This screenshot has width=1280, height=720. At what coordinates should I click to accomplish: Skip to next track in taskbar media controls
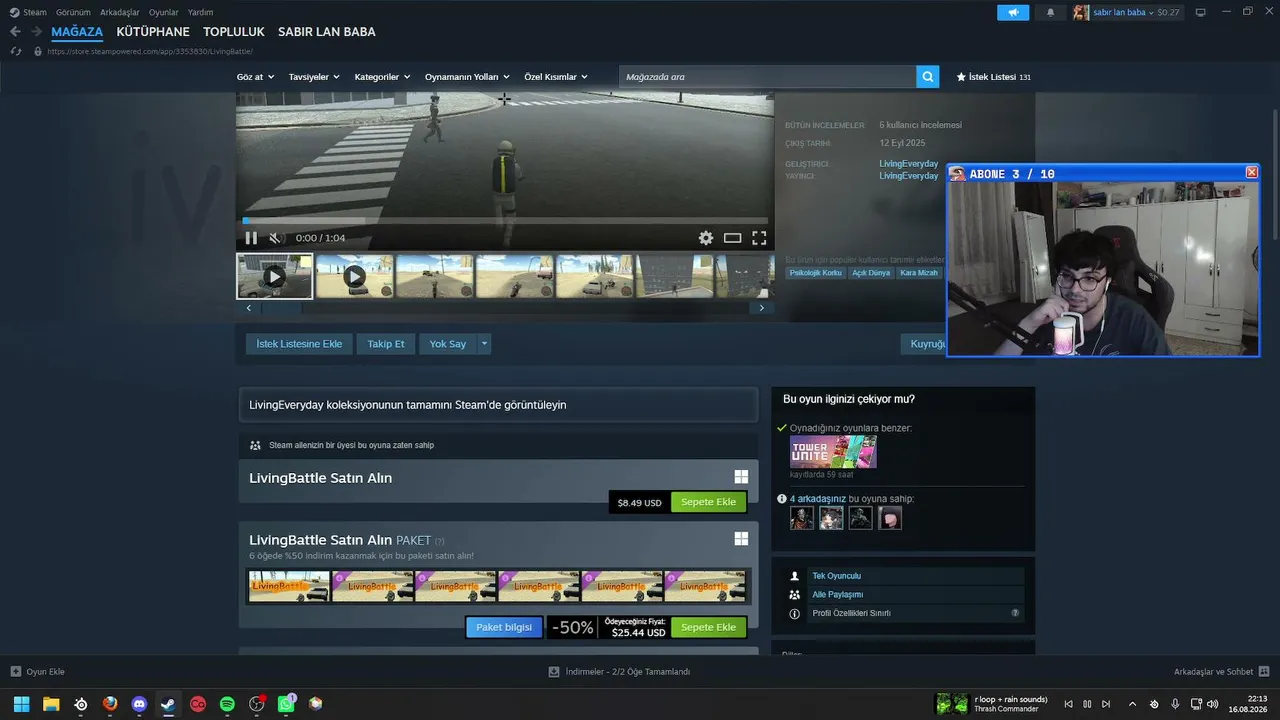coord(1107,704)
